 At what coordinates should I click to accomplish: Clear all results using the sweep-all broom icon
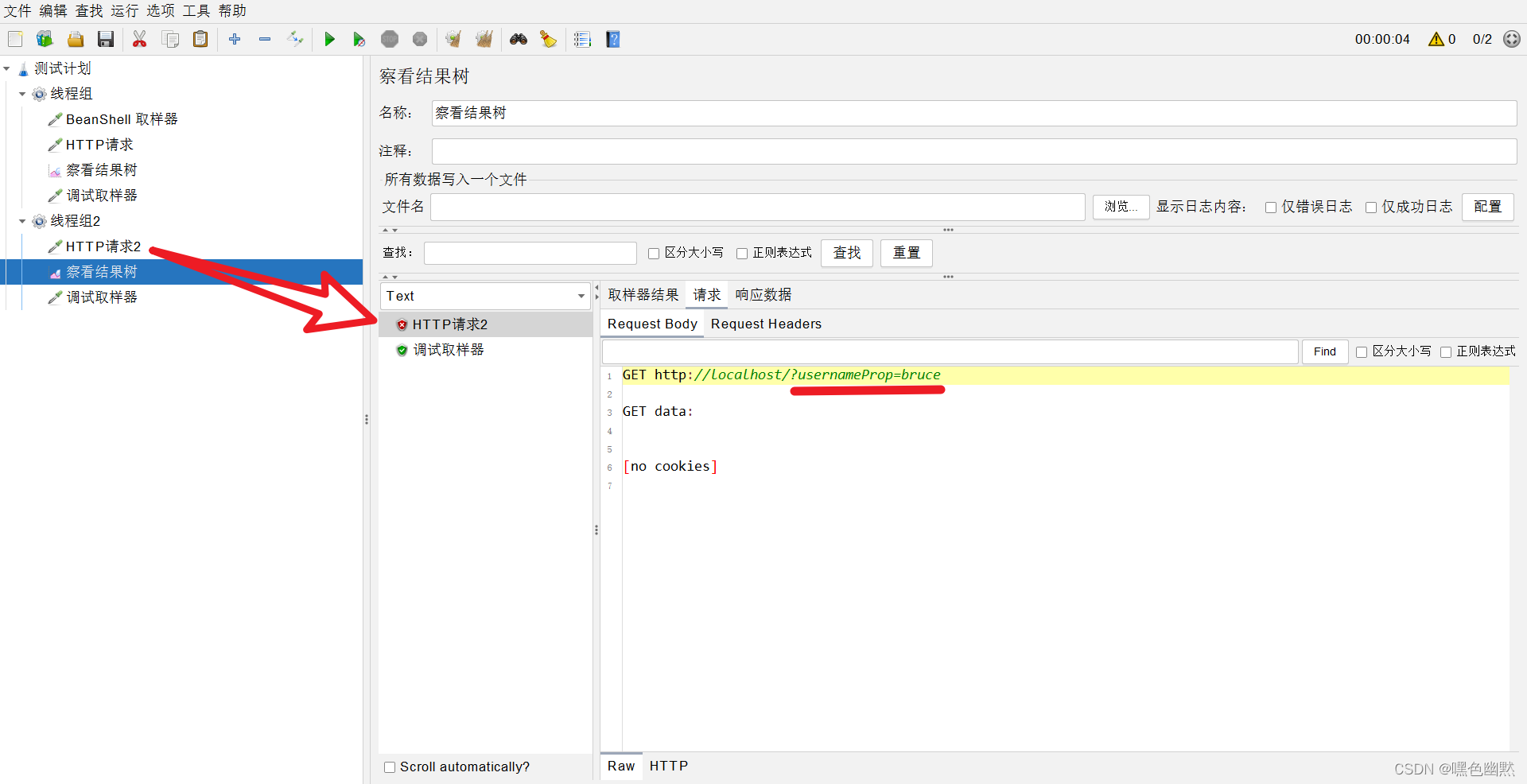point(484,39)
